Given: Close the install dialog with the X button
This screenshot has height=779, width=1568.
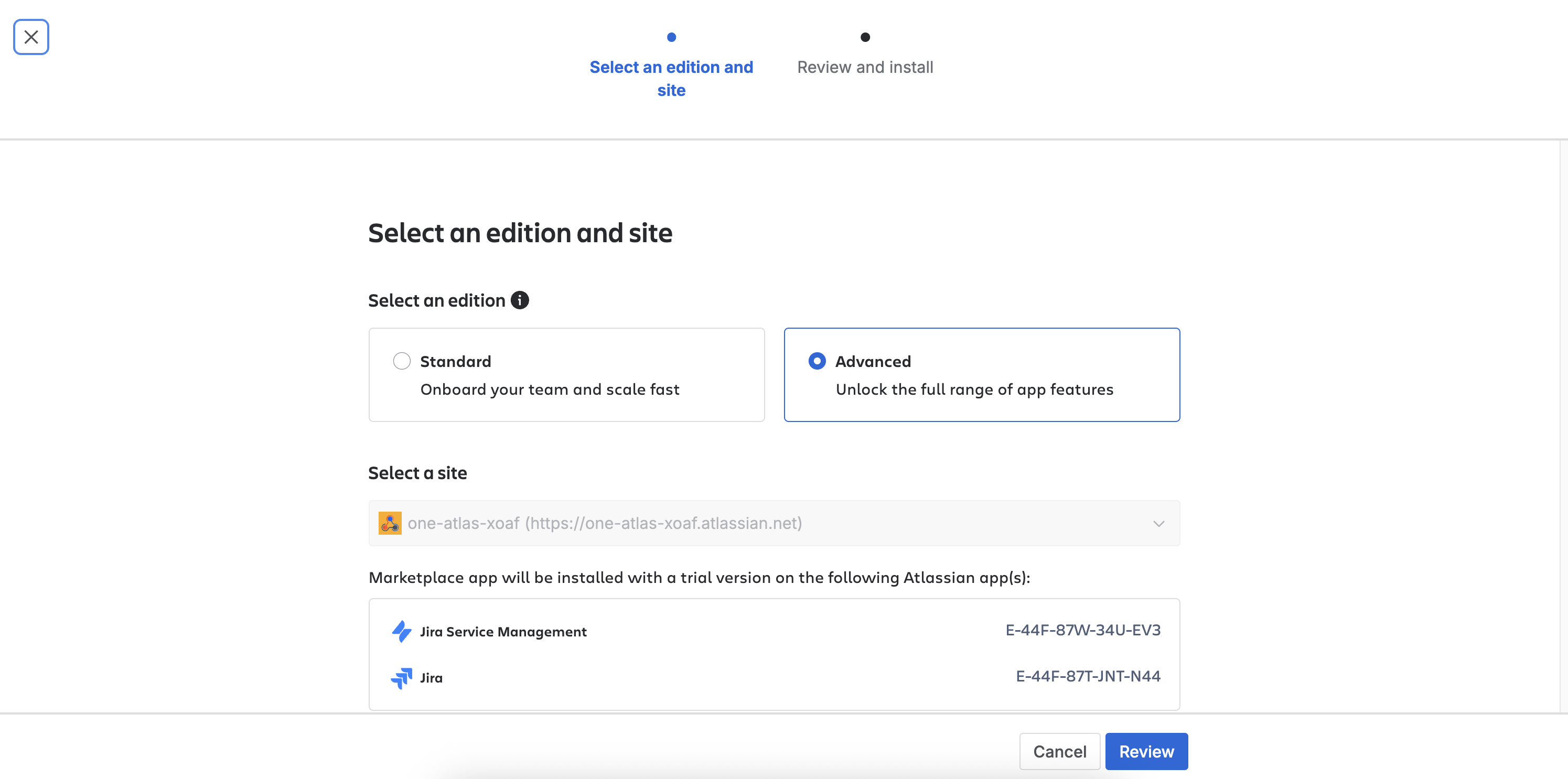Looking at the screenshot, I should [31, 37].
